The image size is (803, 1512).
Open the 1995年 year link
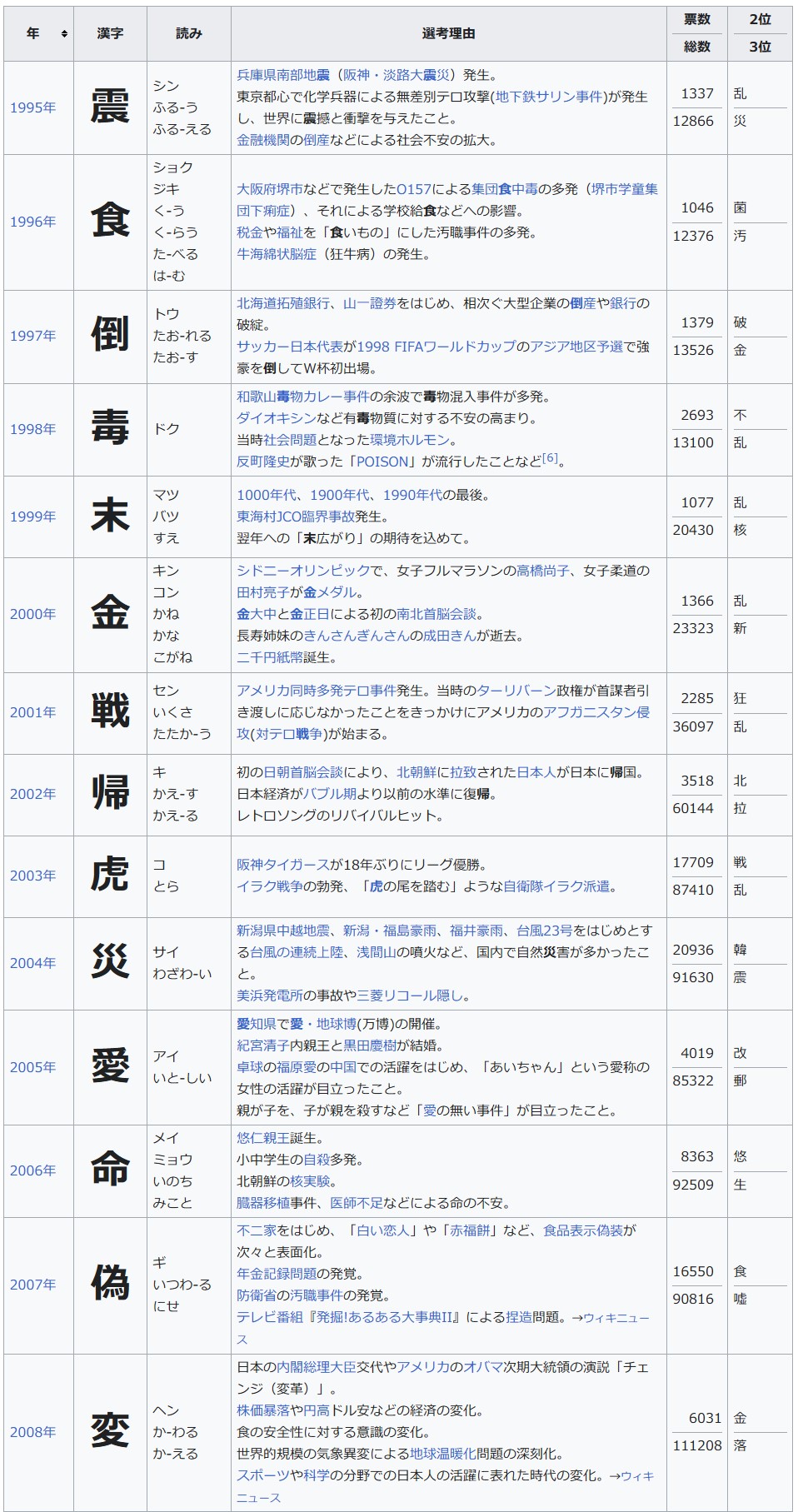click(33, 107)
